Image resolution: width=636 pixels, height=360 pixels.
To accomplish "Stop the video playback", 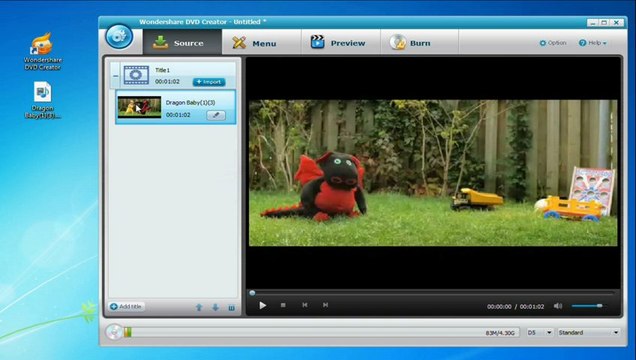I will point(283,305).
